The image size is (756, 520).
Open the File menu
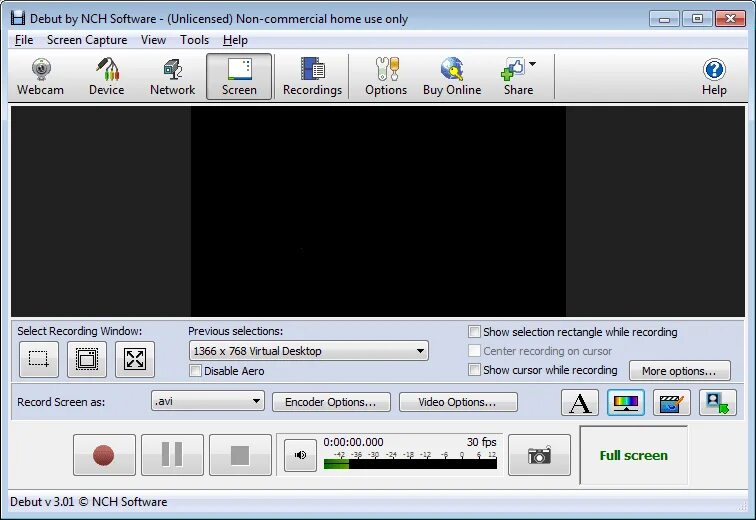[24, 40]
